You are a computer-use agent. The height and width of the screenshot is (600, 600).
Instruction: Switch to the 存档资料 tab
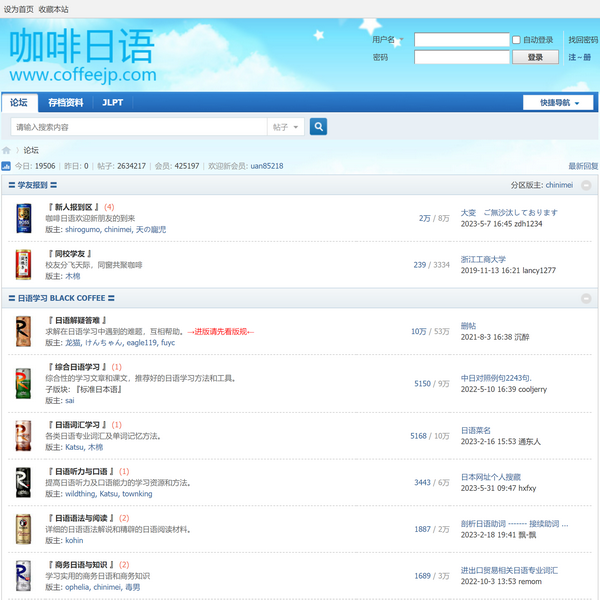tap(66, 103)
